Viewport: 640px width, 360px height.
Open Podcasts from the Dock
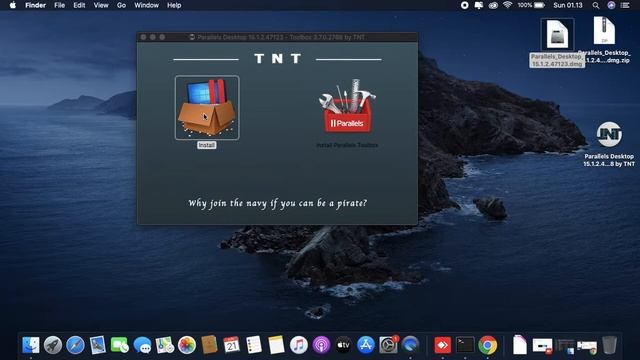321,345
